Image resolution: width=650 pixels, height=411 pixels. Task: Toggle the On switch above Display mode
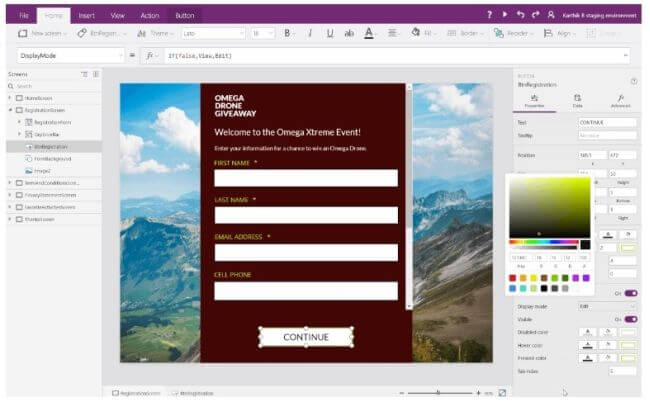631,293
